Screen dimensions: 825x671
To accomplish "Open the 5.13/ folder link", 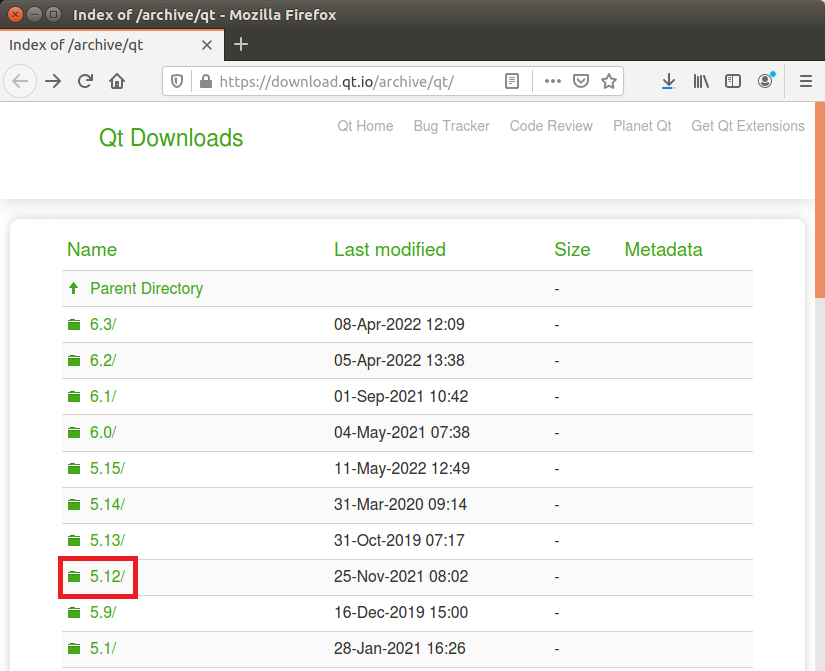I will (107, 540).
